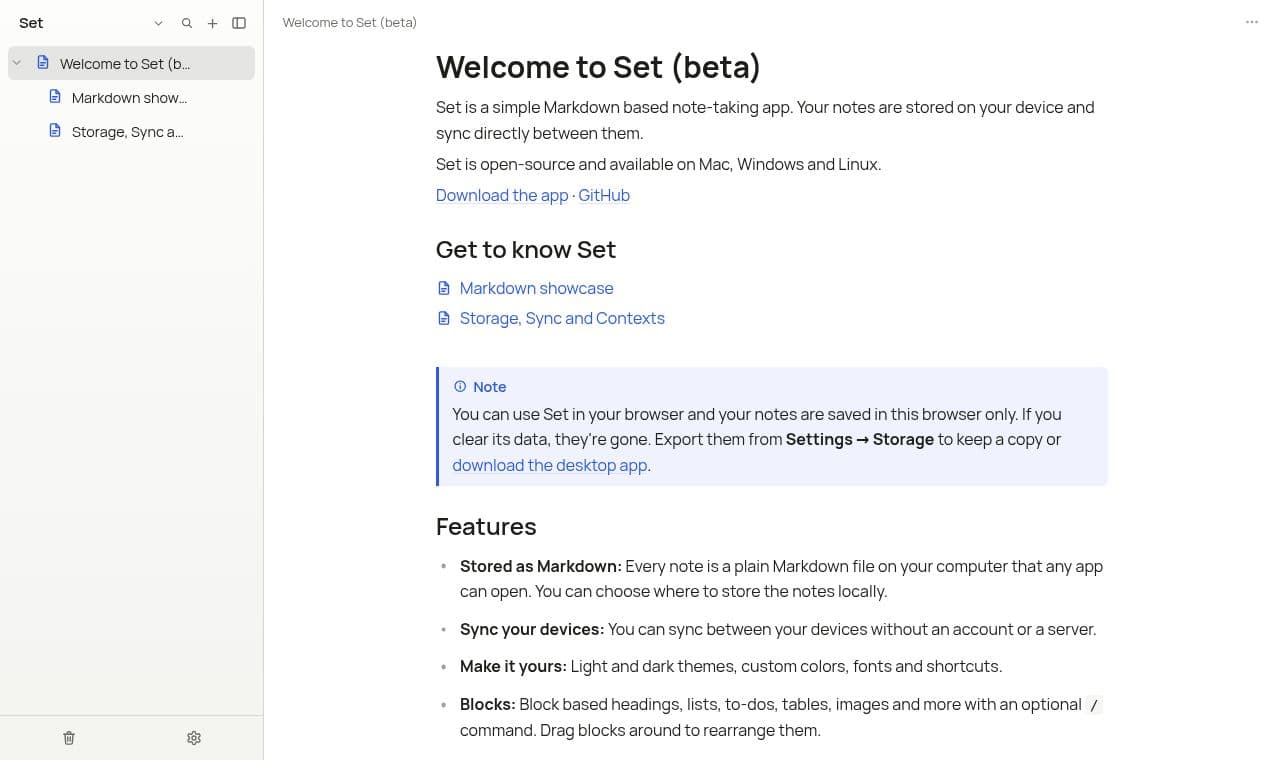
Task: Open the Set workspace dropdown chevron
Action: (x=158, y=23)
